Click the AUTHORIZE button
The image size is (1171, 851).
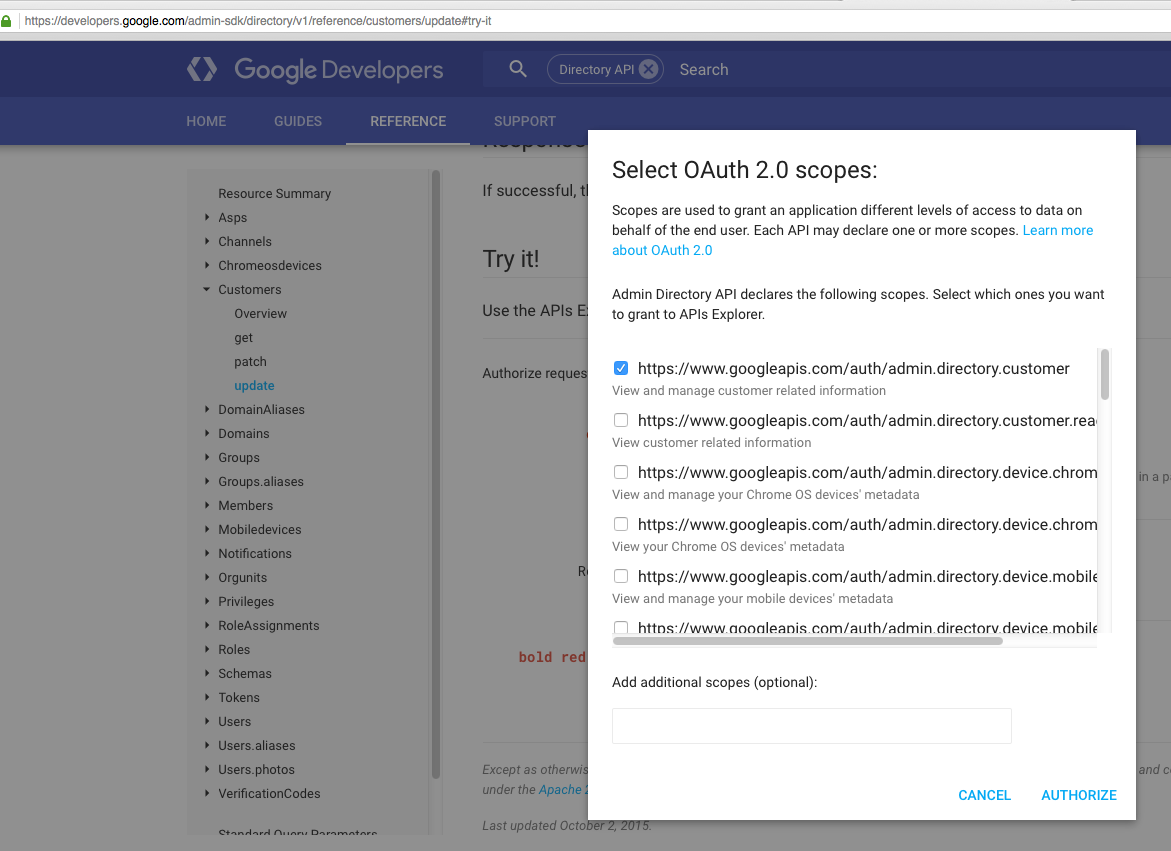[x=1078, y=795]
